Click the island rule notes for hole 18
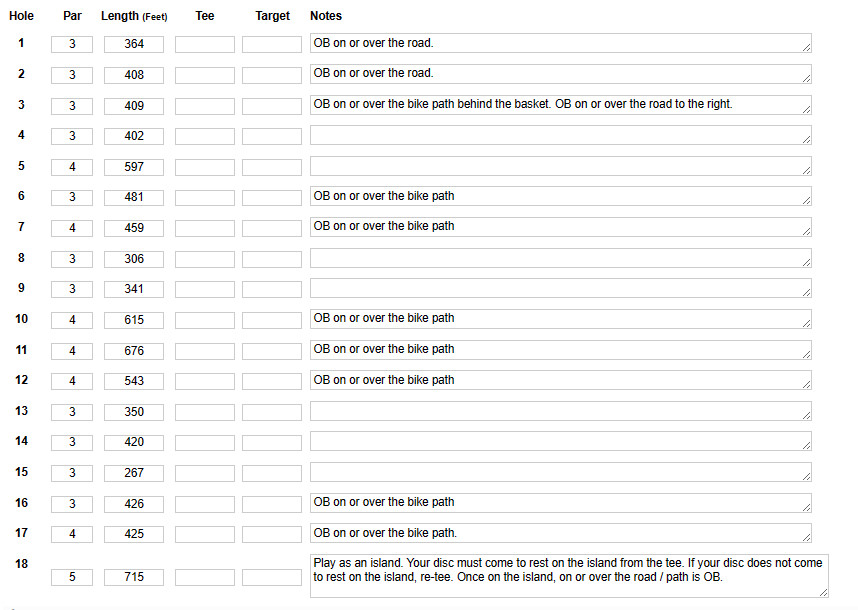This screenshot has height=610, width=858. (569, 576)
